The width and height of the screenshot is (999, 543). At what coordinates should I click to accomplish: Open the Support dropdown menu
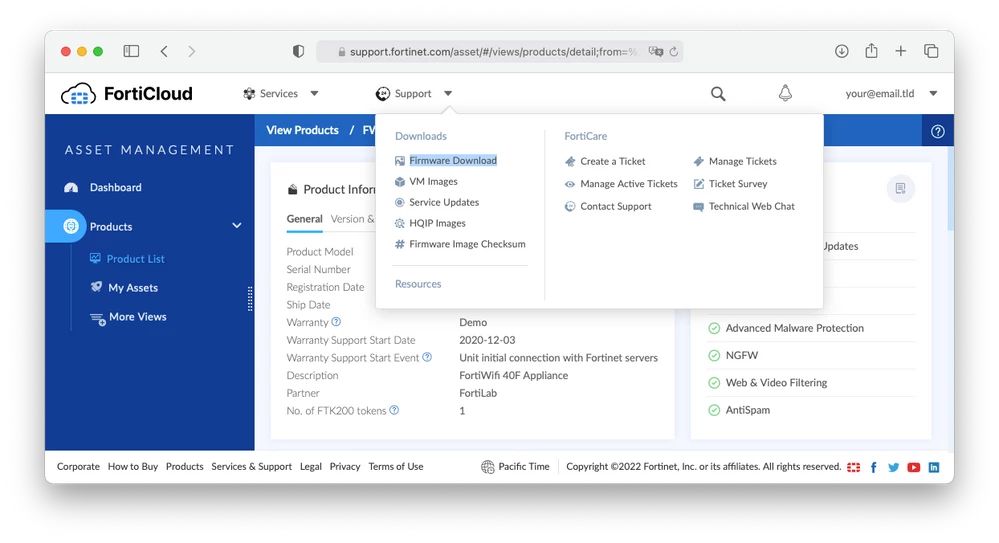pos(413,94)
